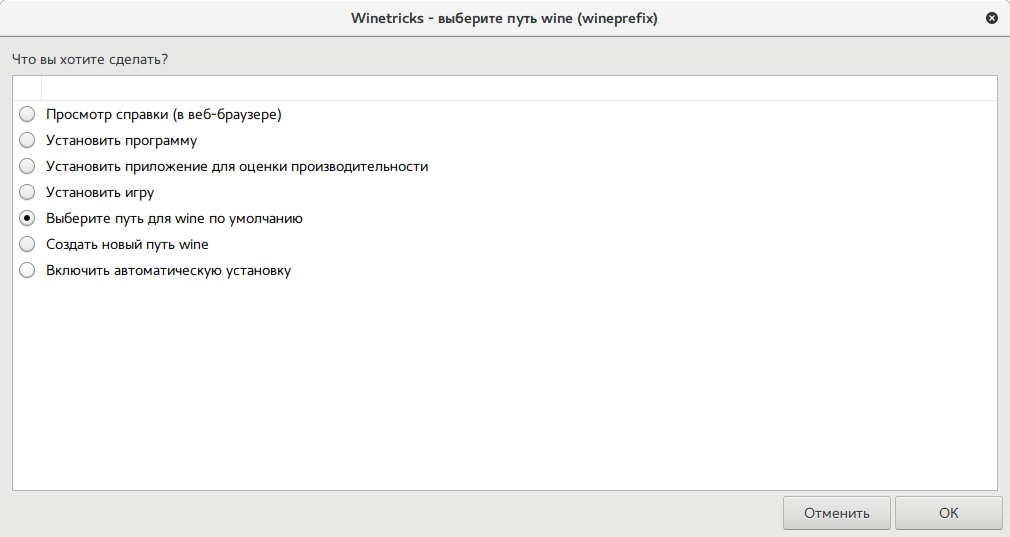The width and height of the screenshot is (1010, 537).
Task: Click the text 'Установить программу'
Action: pos(122,140)
